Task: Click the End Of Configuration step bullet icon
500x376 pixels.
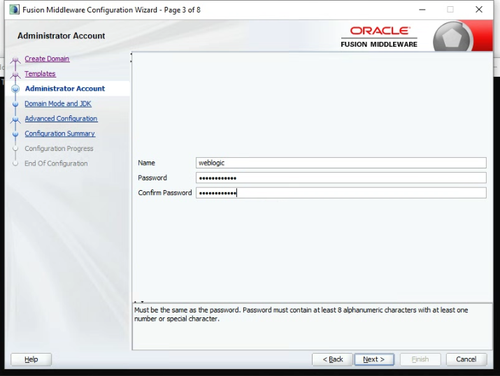Action: point(15,164)
